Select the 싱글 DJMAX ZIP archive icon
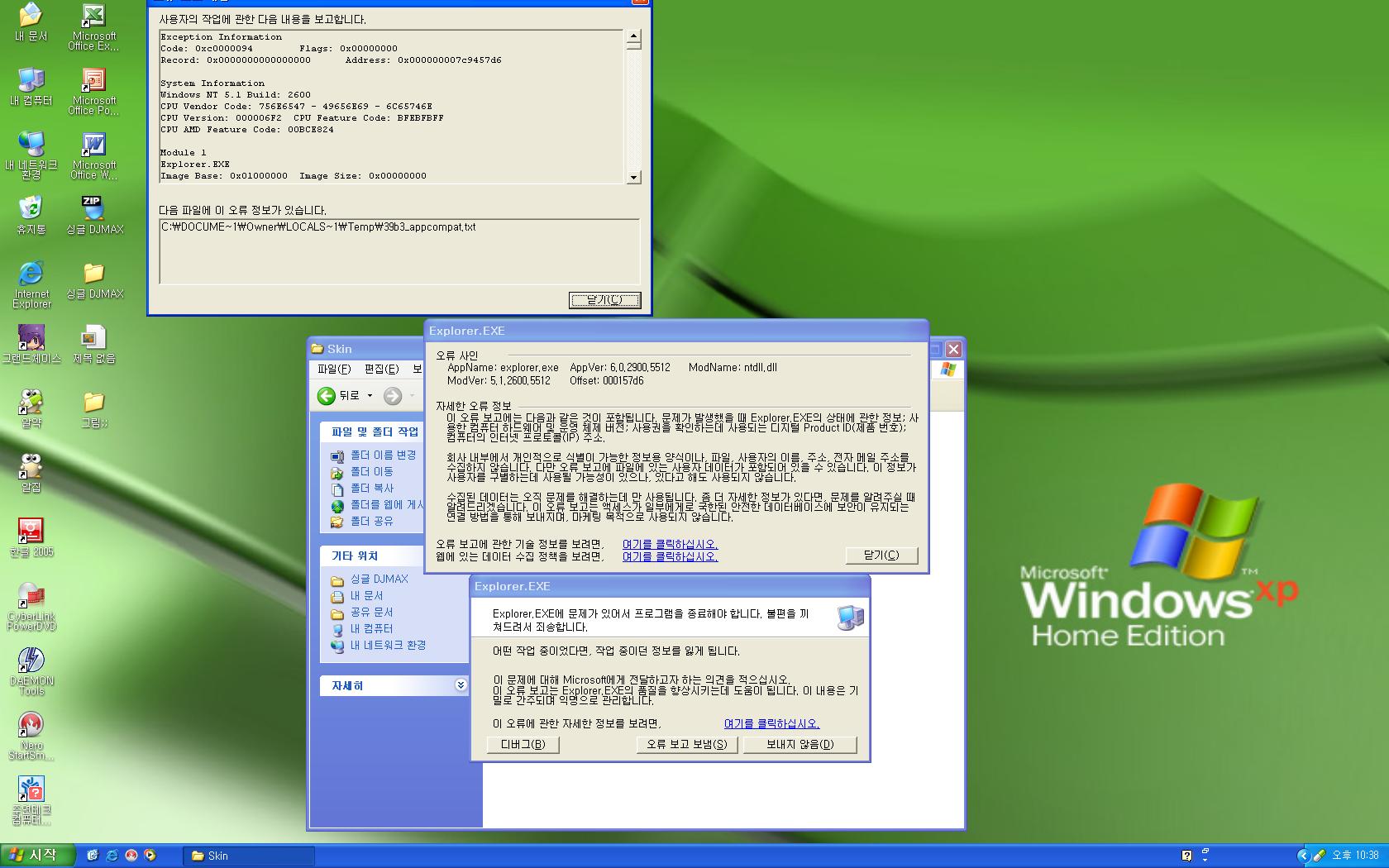 93,216
